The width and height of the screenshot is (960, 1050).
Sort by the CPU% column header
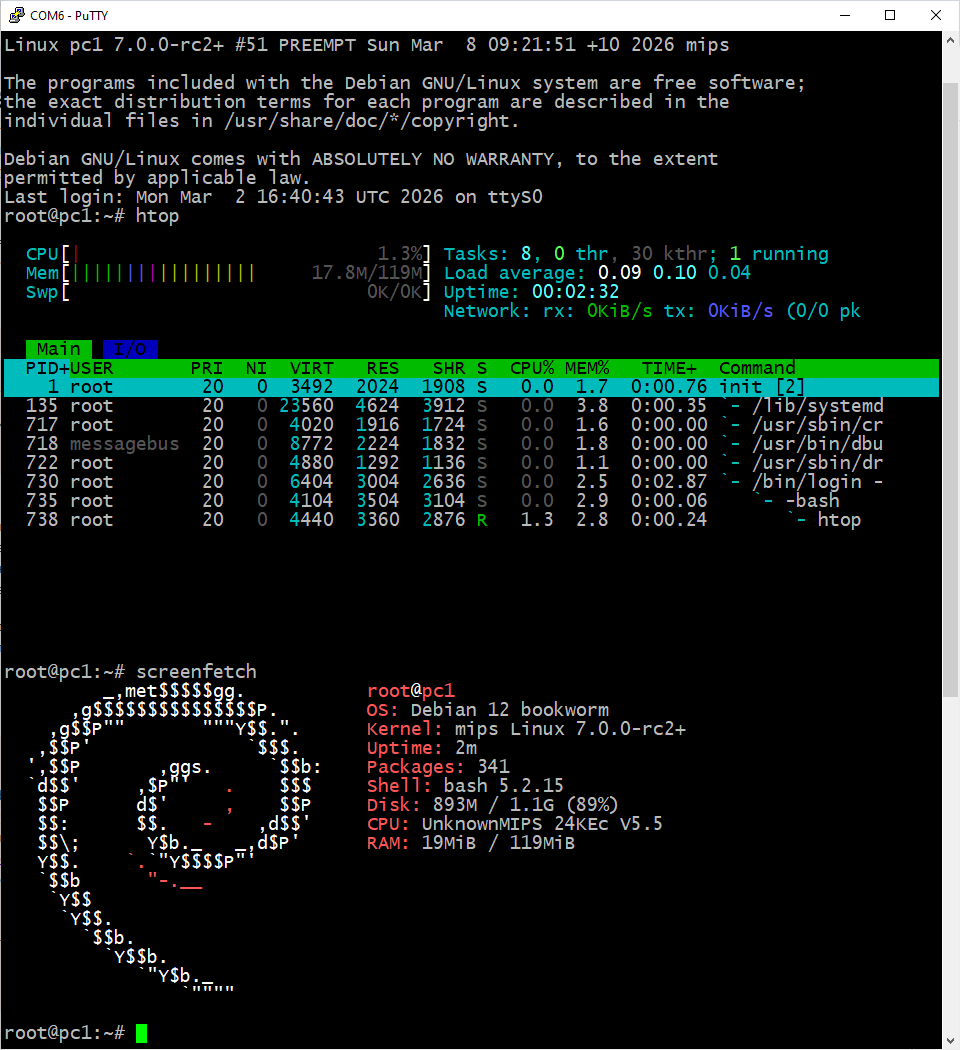(532, 368)
